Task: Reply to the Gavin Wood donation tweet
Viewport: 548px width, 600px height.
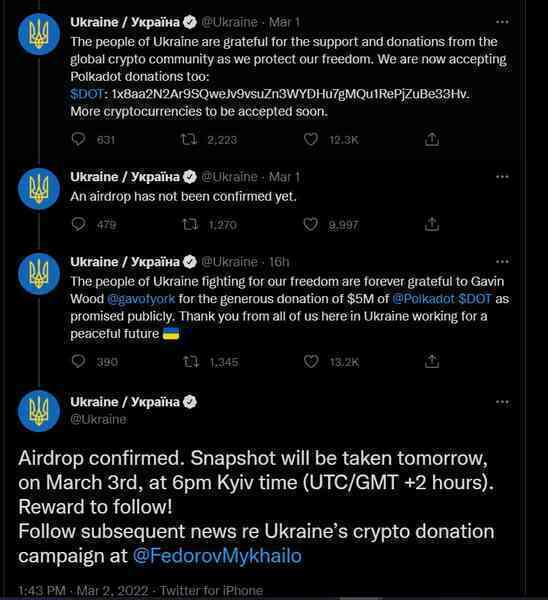Action: coord(78,361)
